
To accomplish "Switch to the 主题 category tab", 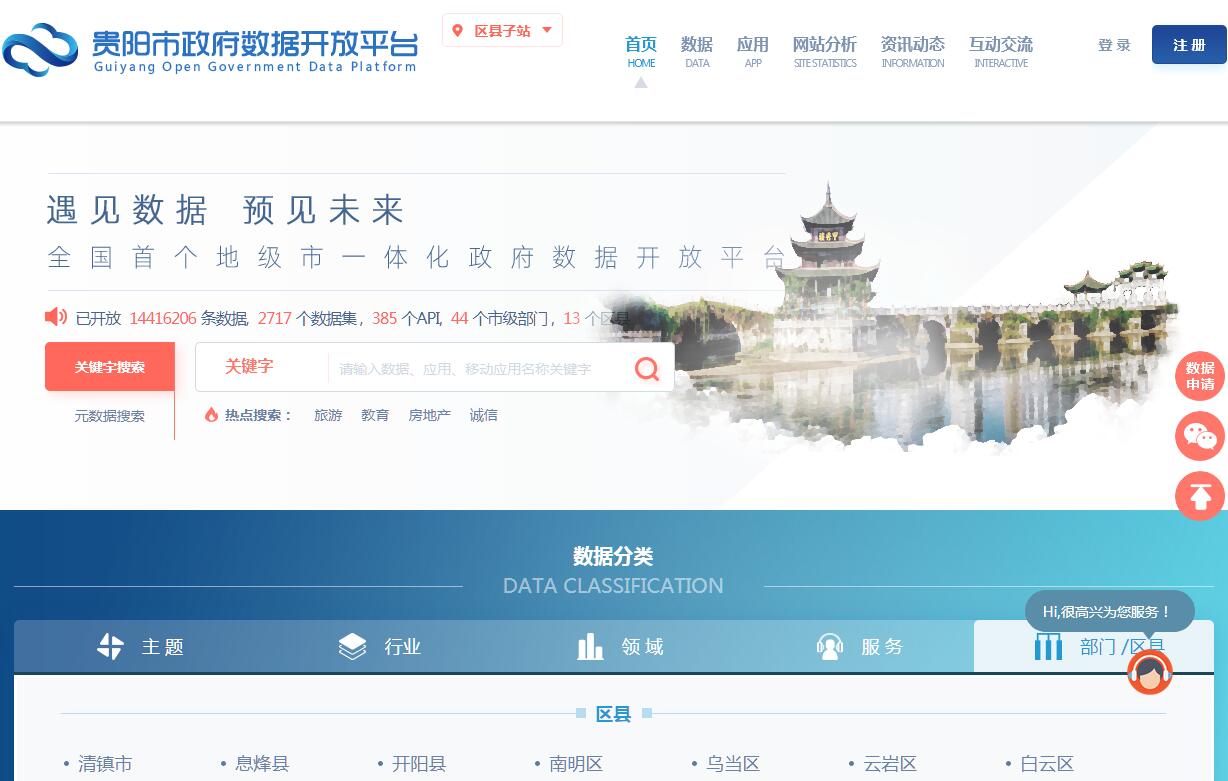I will [141, 647].
